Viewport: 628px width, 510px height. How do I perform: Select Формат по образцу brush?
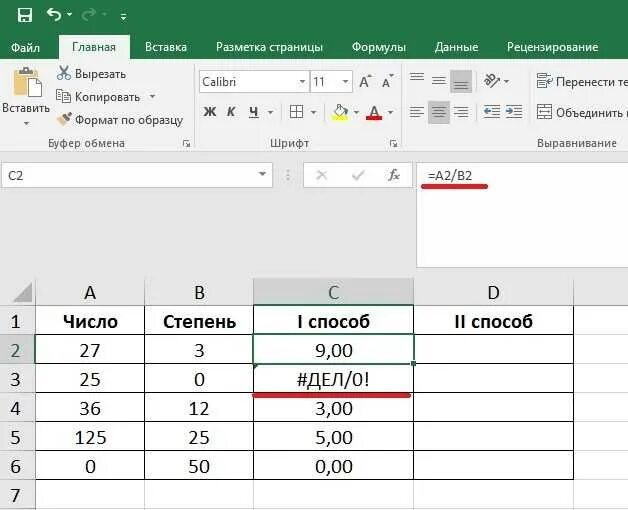click(x=120, y=120)
